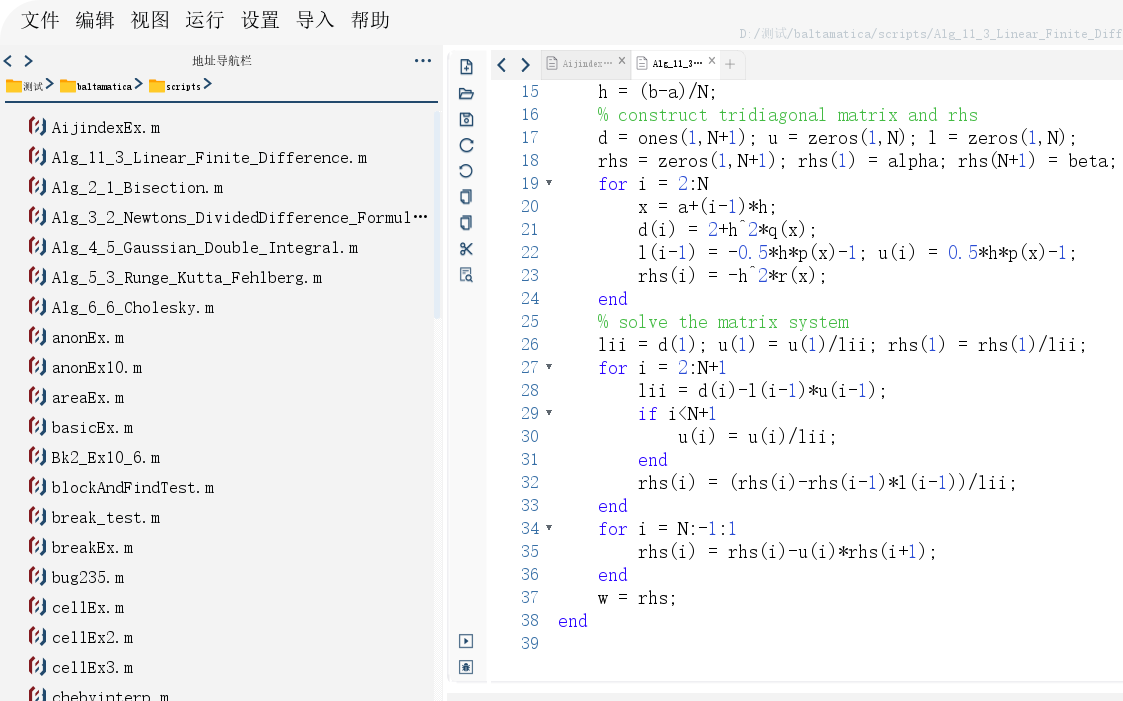Click the file list vertical scrollbar
Image resolution: width=1123 pixels, height=701 pixels.
(437, 215)
